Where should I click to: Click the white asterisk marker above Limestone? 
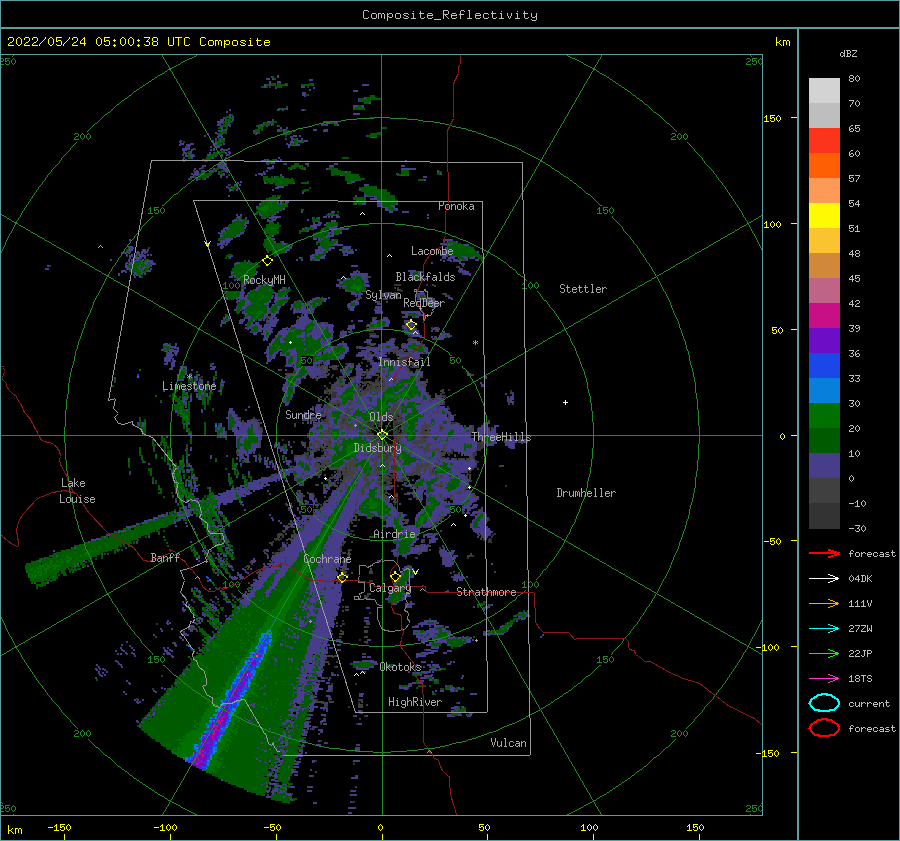(189, 377)
